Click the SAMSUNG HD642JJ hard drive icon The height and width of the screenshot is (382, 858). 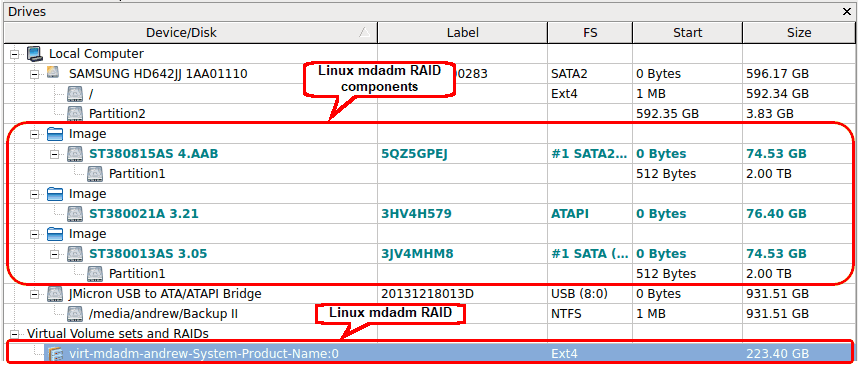pyautogui.click(x=53, y=73)
